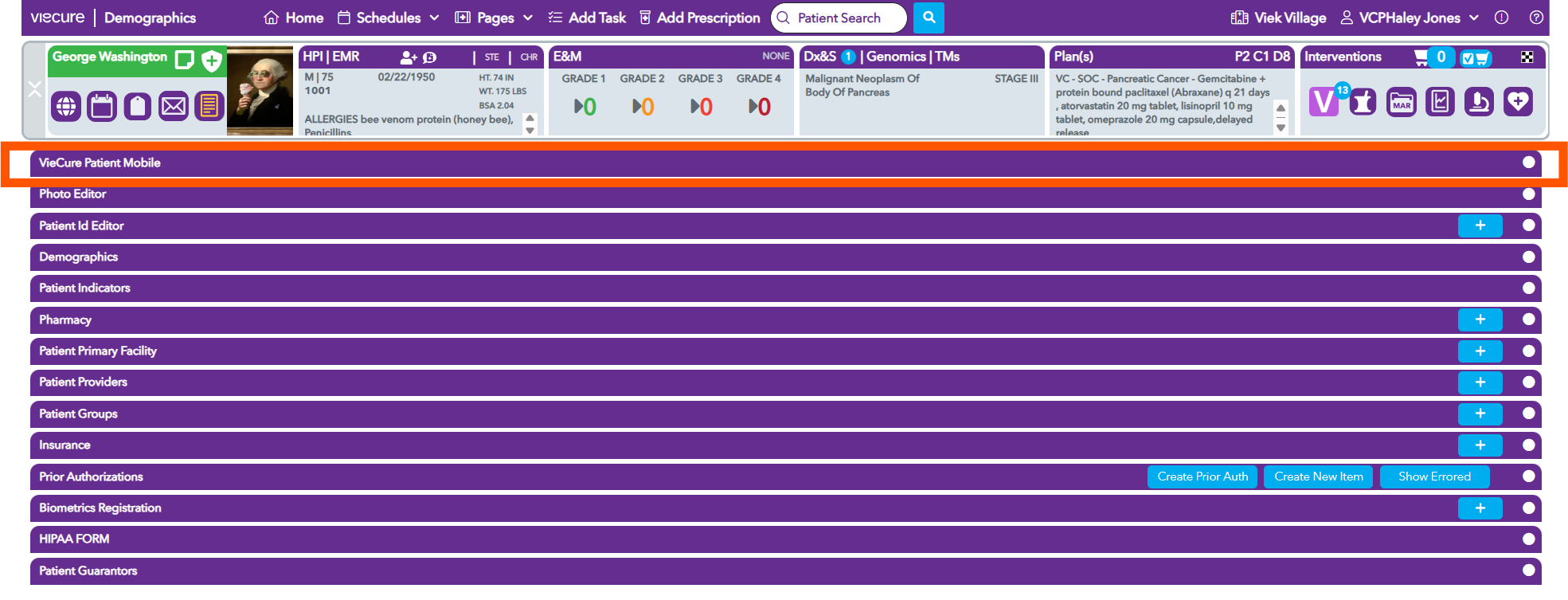Toggle the Demographics row circle
Screen dimensions: 1568x600
click(1528, 257)
